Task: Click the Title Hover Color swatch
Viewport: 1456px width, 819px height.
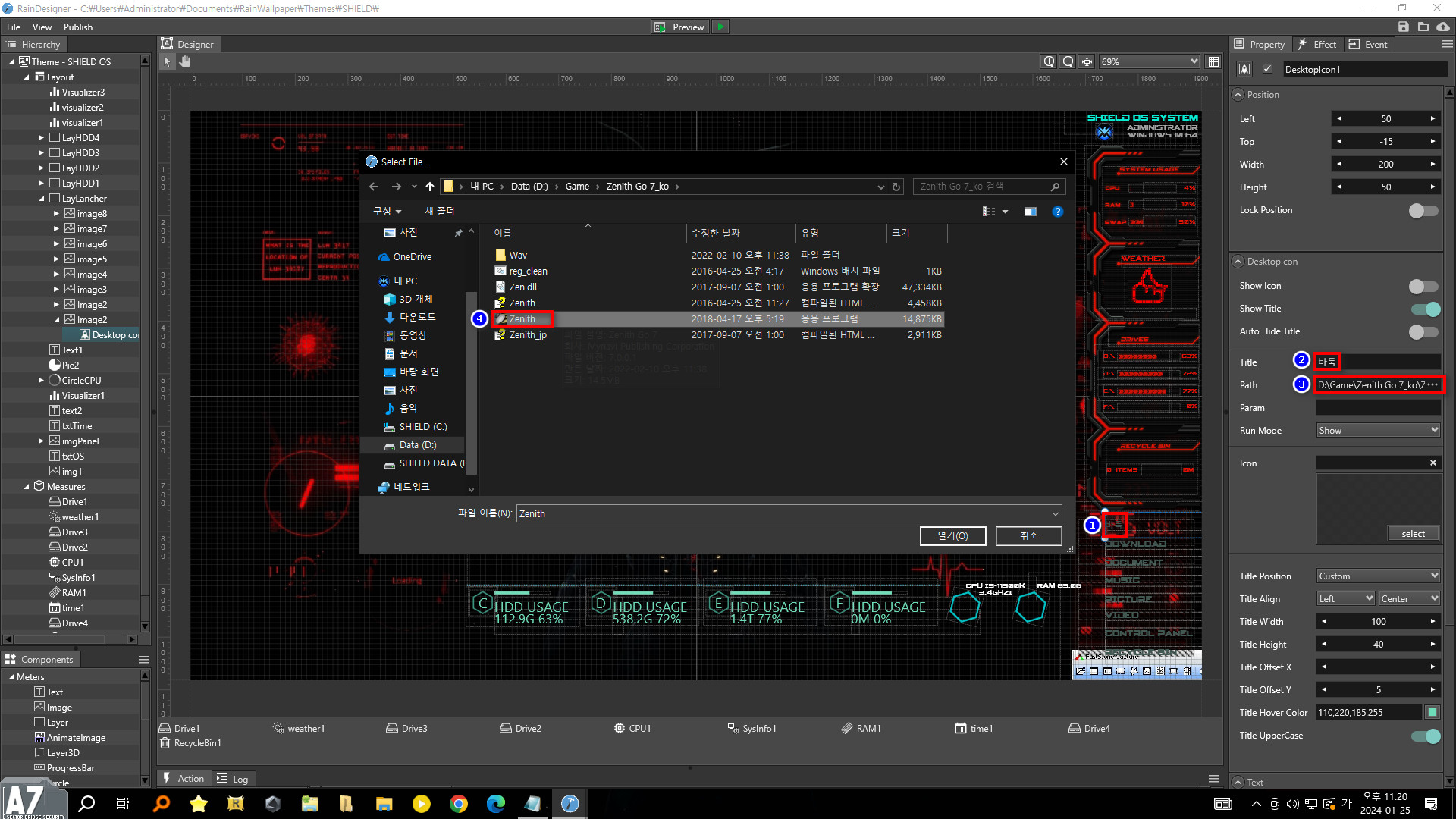Action: (x=1432, y=712)
